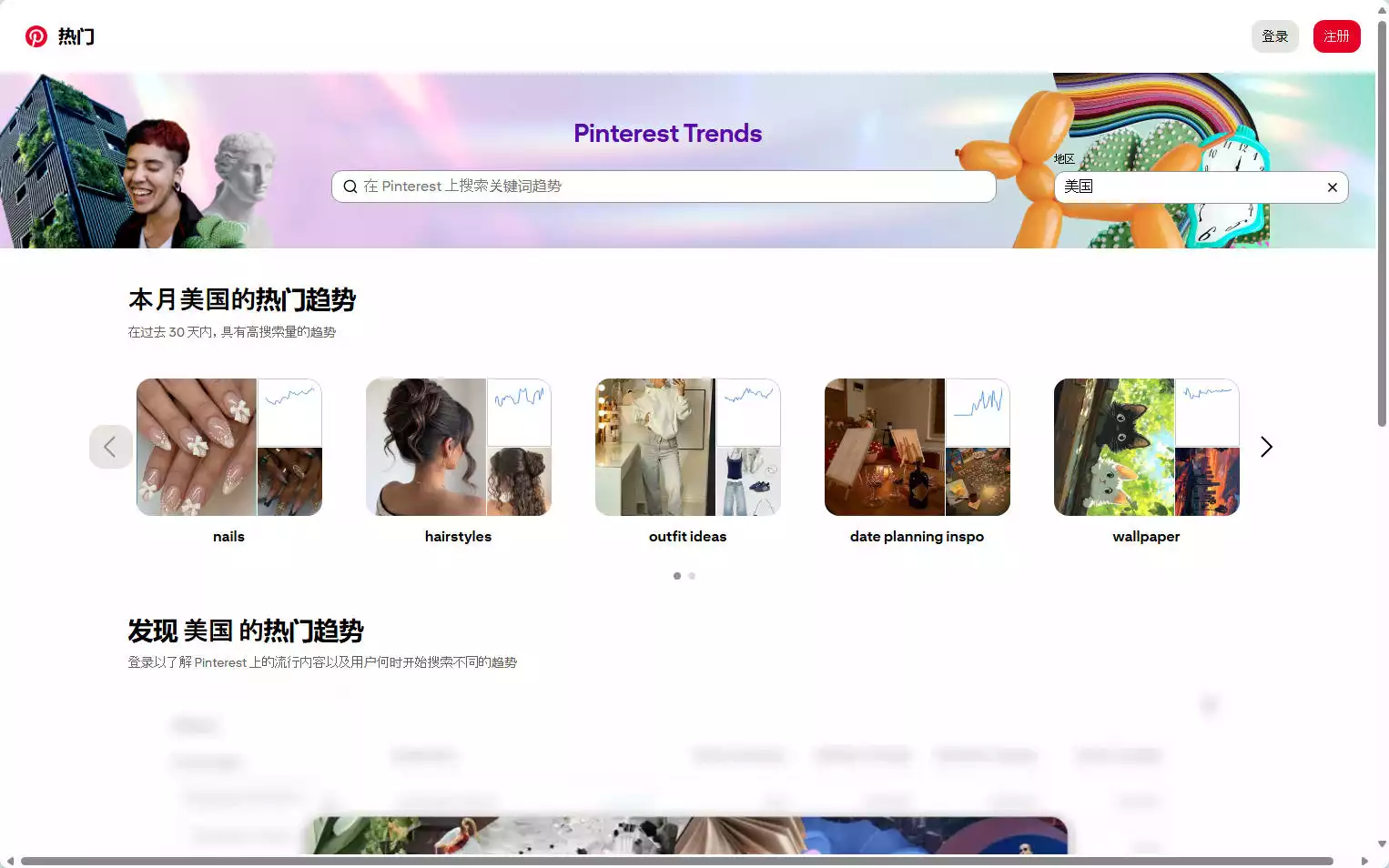Viewport: 1389px width, 868px height.
Task: Click the hairstyles trend label
Action: (x=459, y=537)
